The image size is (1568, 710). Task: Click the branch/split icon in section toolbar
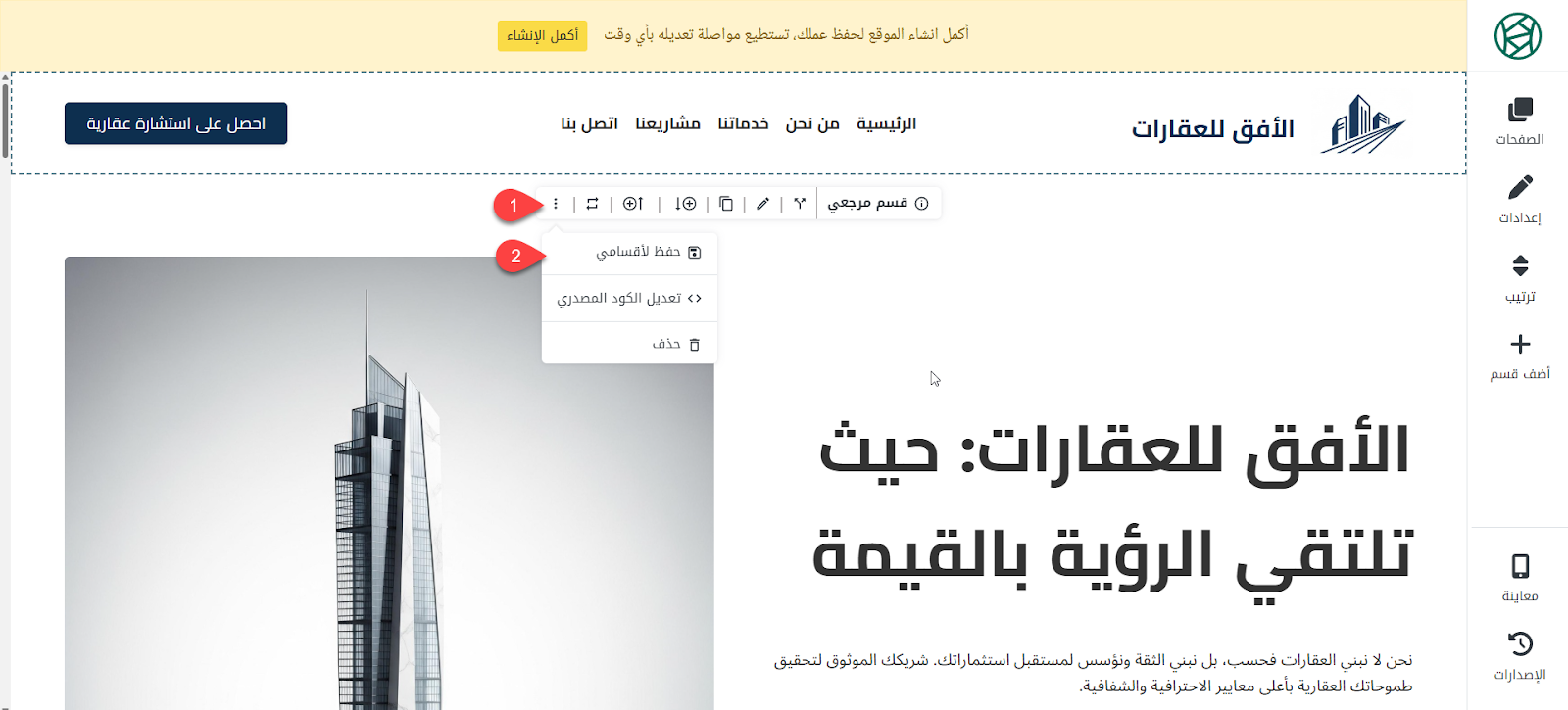(x=800, y=204)
